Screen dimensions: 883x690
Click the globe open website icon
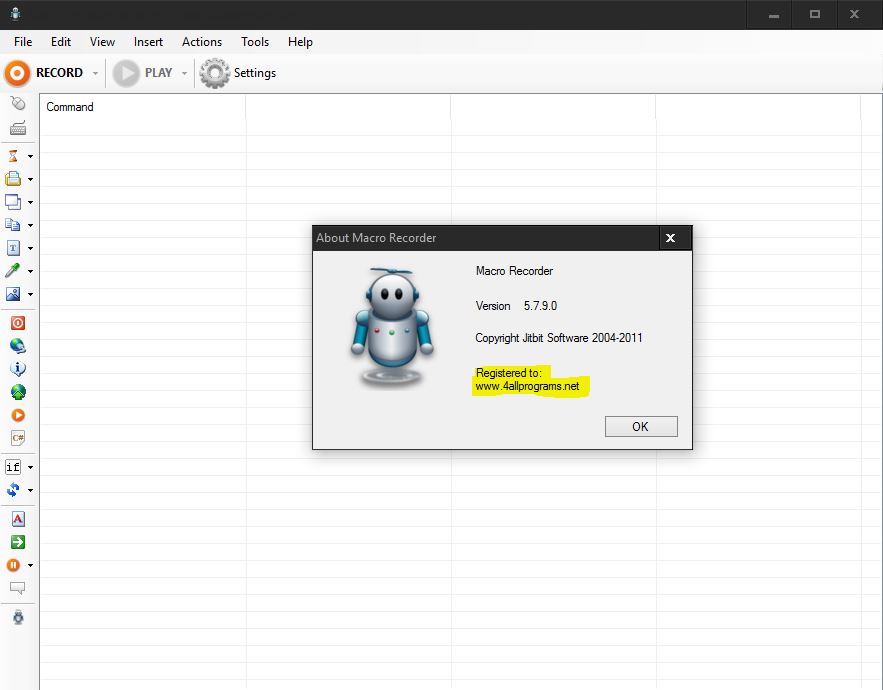click(18, 346)
